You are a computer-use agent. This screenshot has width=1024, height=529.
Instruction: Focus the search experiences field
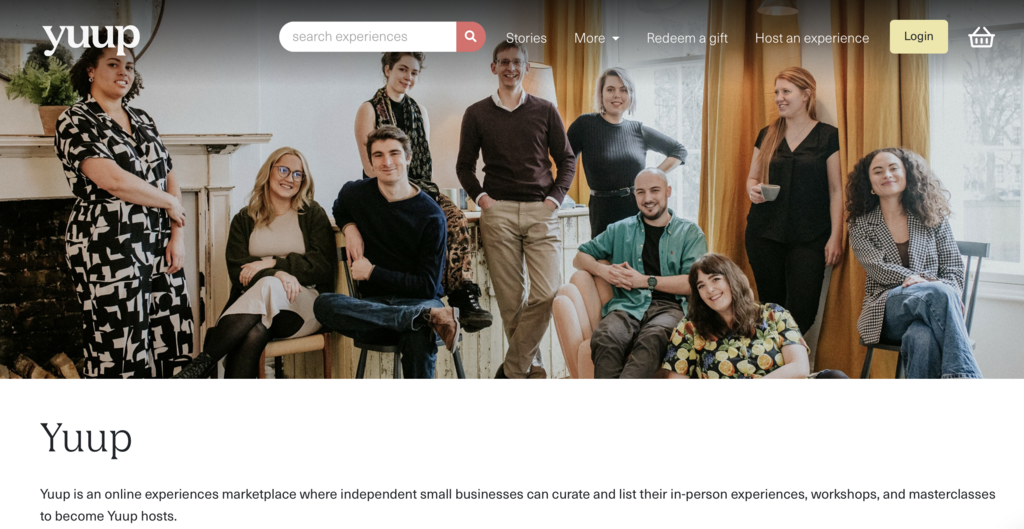[x=368, y=37]
